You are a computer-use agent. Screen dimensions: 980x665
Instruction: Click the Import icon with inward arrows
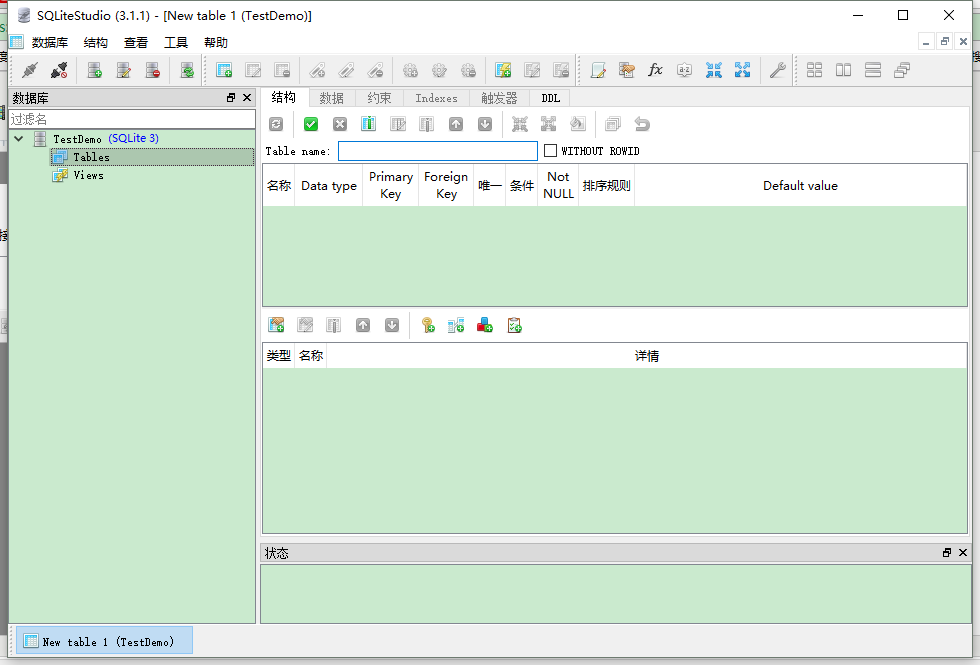point(714,70)
